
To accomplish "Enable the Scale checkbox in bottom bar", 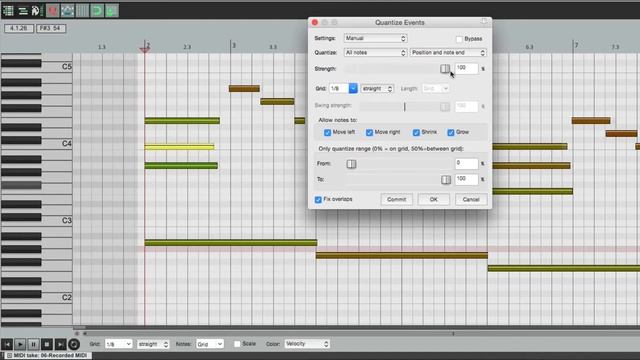I will tap(237, 344).
